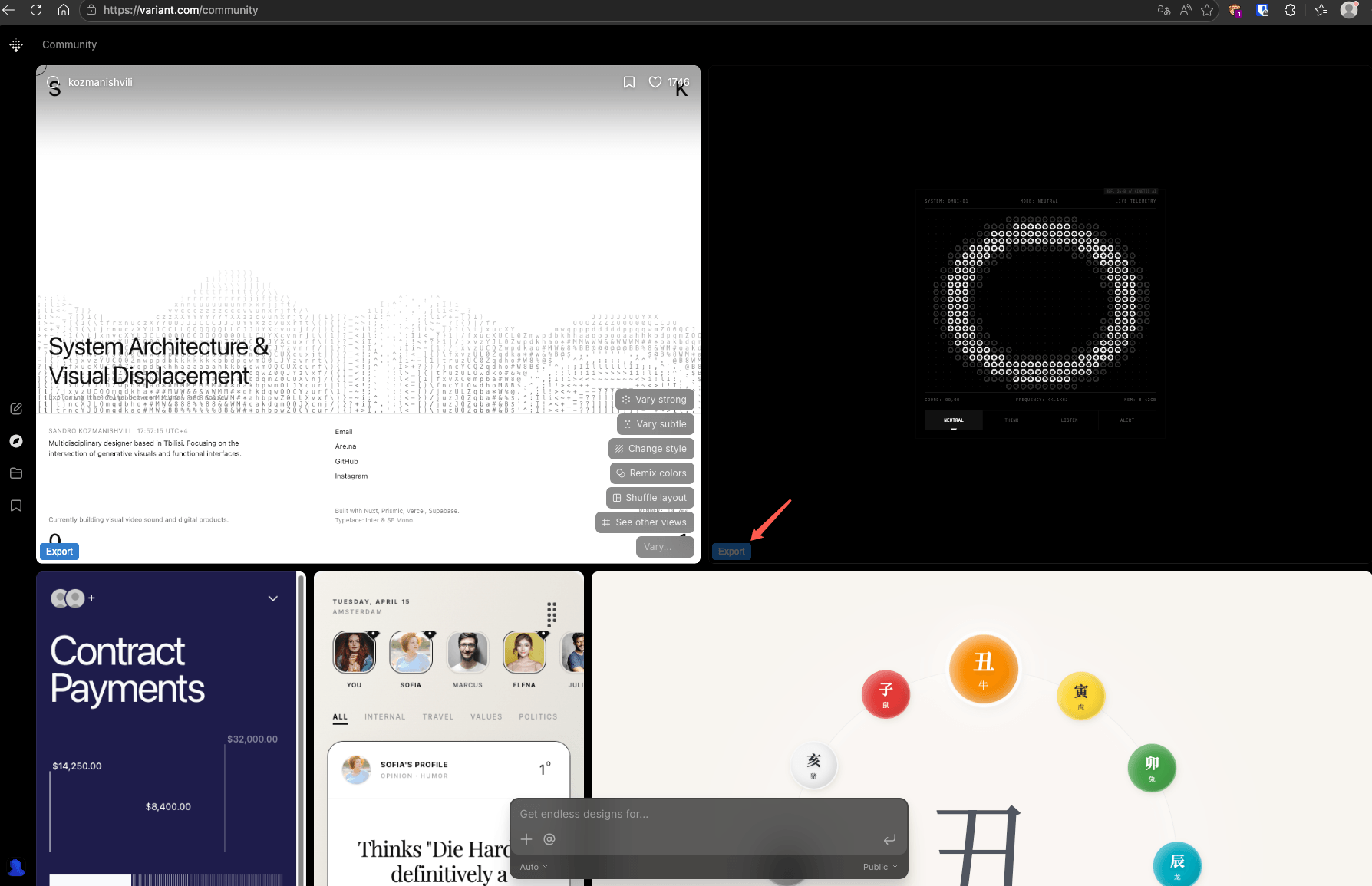Click See other views button
Viewport: 1372px width, 886px height.
[645, 522]
